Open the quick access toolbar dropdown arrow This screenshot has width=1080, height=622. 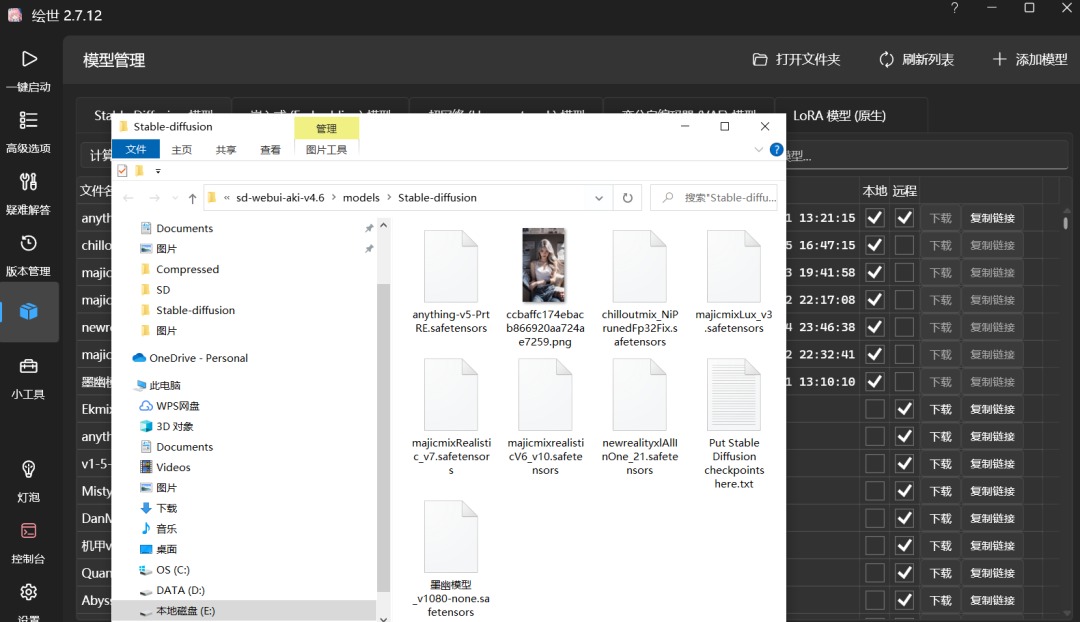158,171
